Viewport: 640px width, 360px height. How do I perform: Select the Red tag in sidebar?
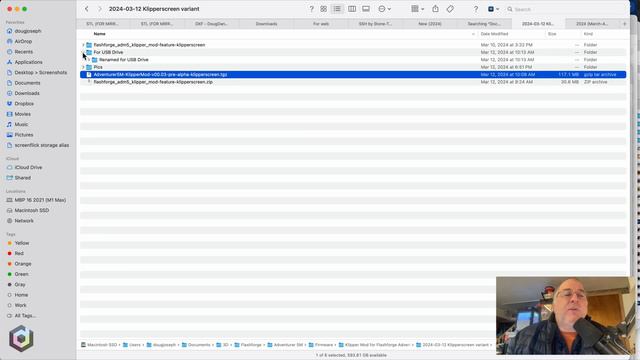(x=19, y=253)
